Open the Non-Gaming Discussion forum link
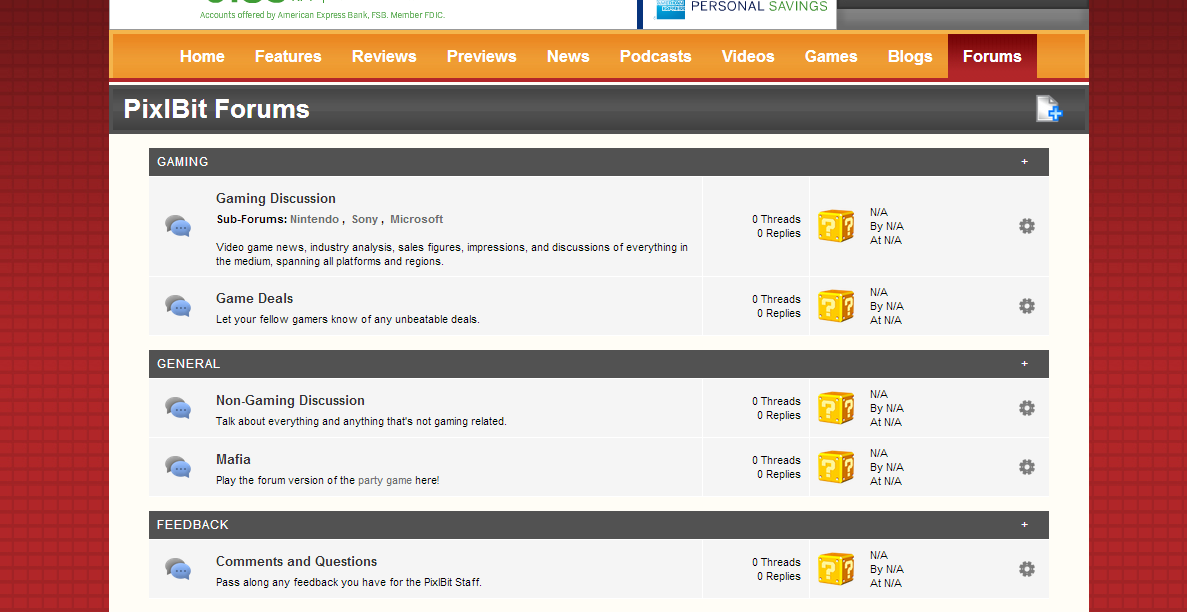 click(x=290, y=401)
